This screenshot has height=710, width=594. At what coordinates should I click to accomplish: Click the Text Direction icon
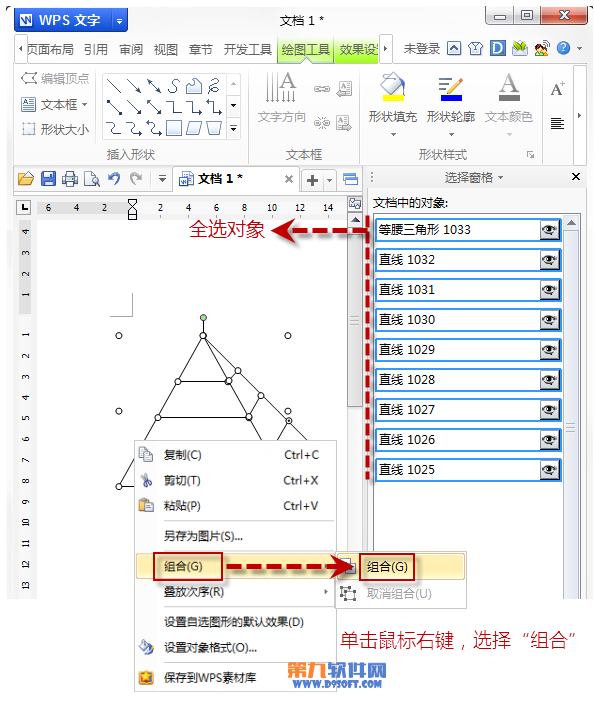pyautogui.click(x=281, y=87)
